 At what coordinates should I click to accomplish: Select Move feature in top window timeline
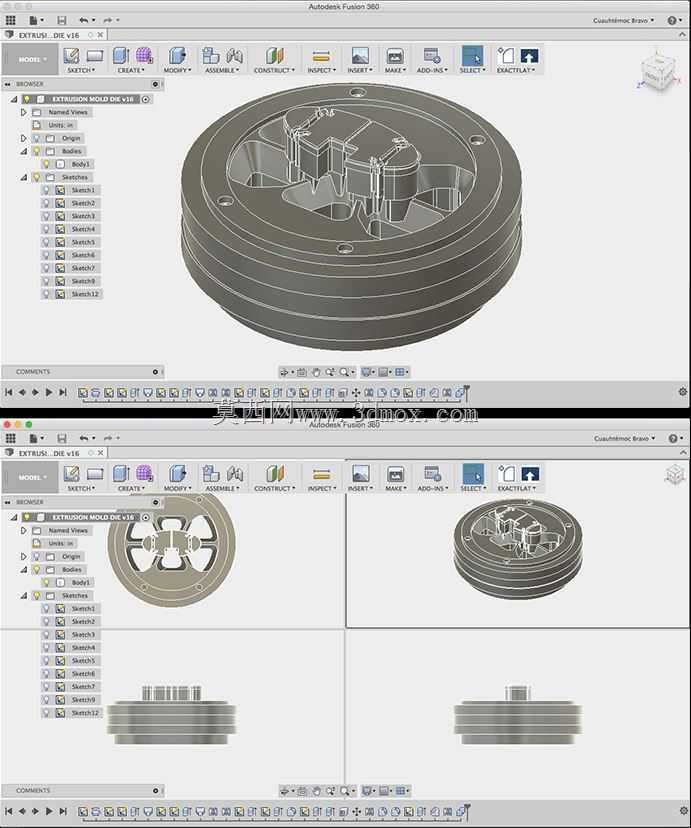356,393
